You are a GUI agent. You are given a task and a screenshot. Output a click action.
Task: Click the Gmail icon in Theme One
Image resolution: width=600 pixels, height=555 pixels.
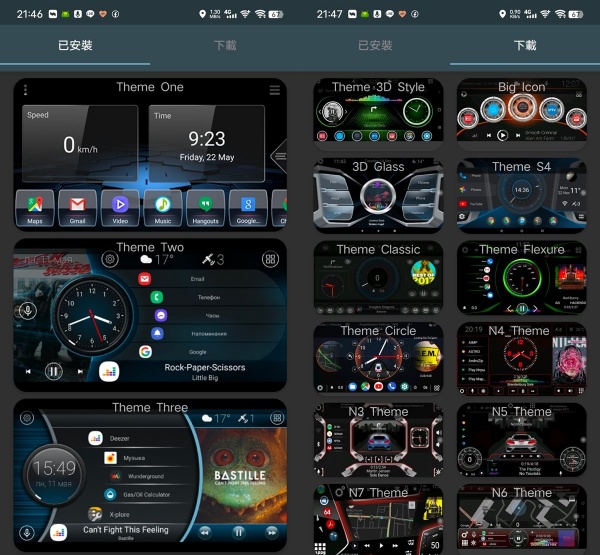point(77,208)
